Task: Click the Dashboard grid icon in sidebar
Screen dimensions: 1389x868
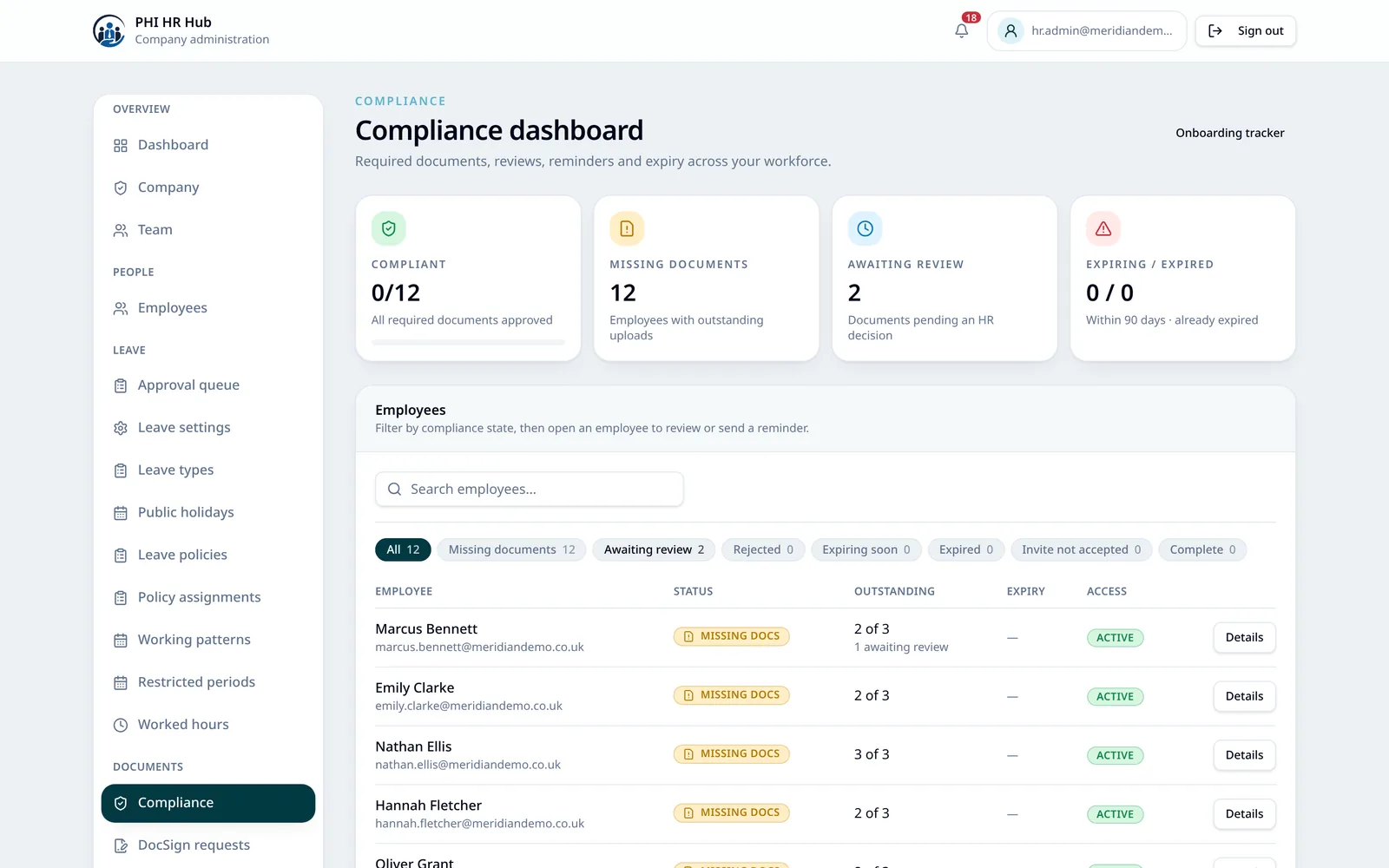Action: click(121, 146)
